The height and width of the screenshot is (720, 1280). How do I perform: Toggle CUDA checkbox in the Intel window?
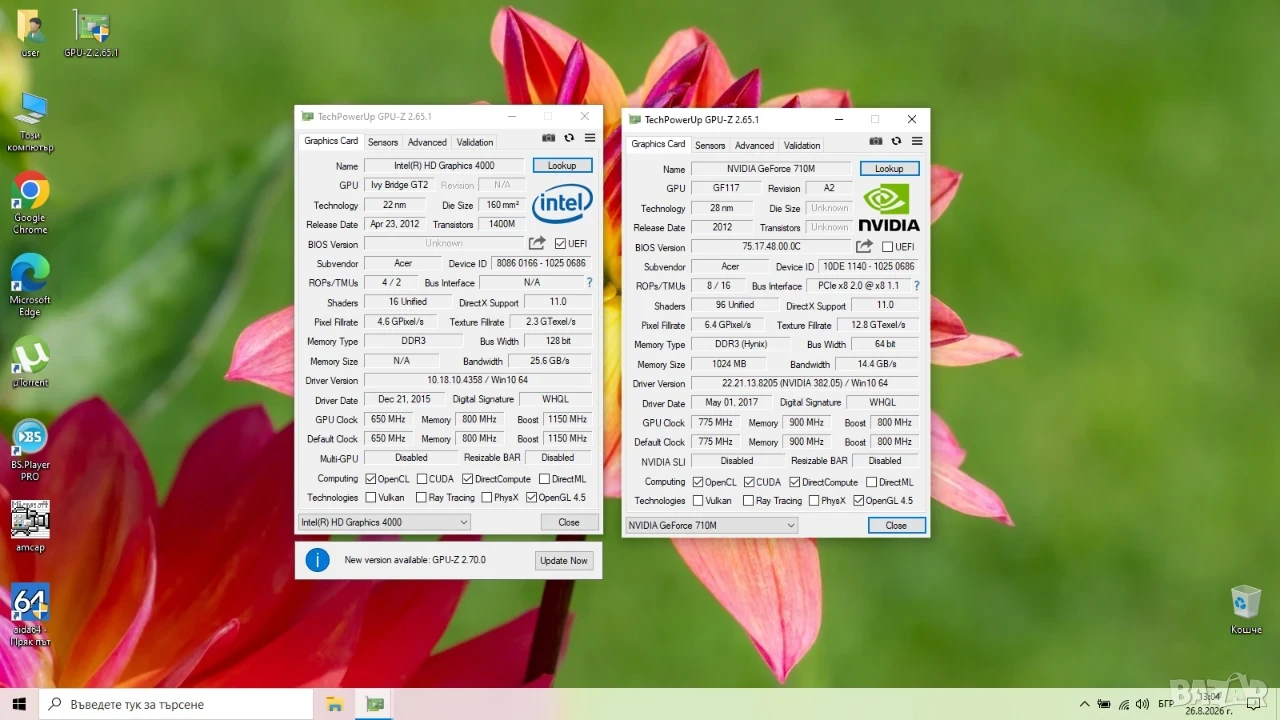coord(421,479)
